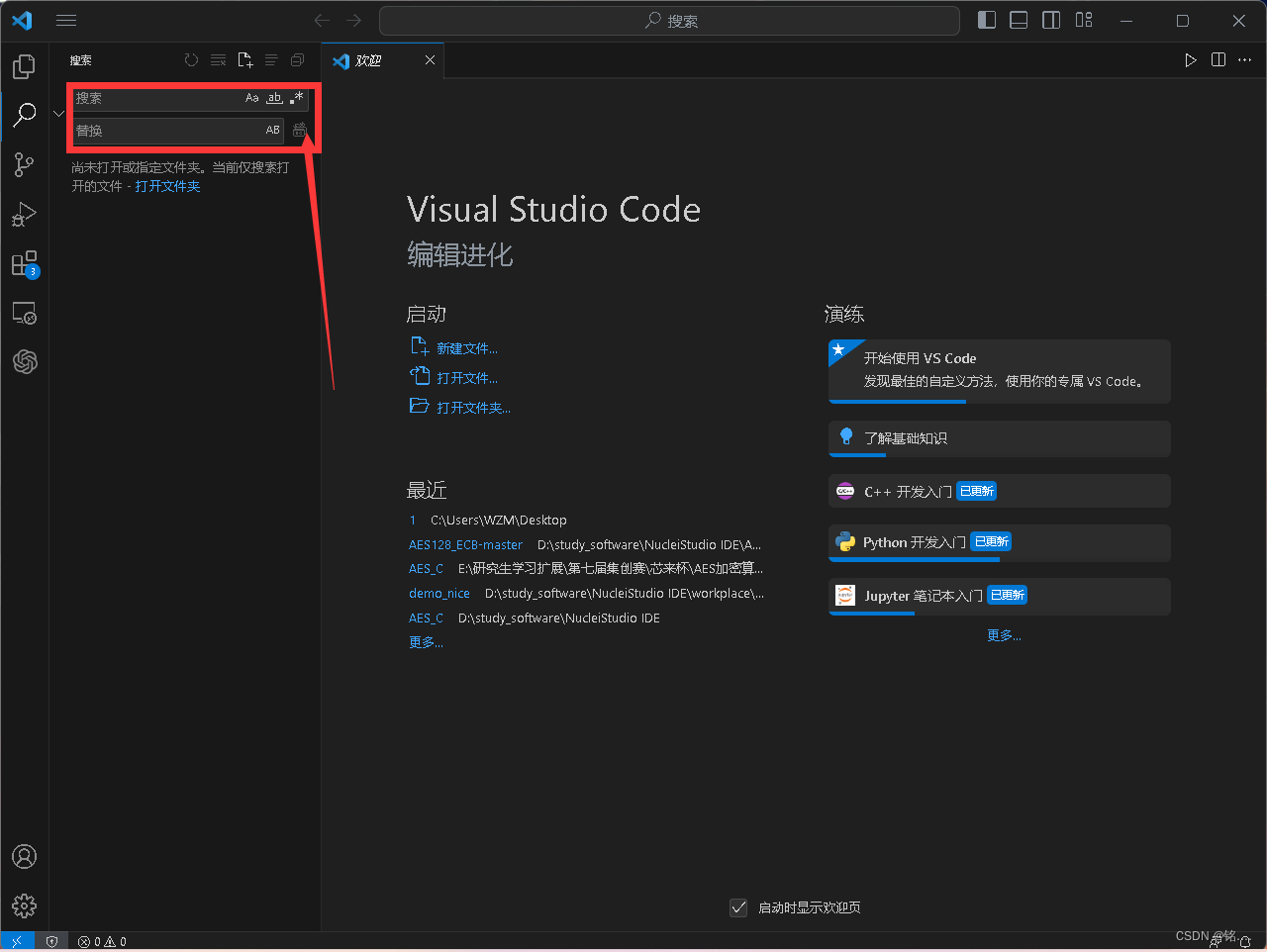Open the hamburger application menu
This screenshot has width=1267, height=952.
[66, 21]
